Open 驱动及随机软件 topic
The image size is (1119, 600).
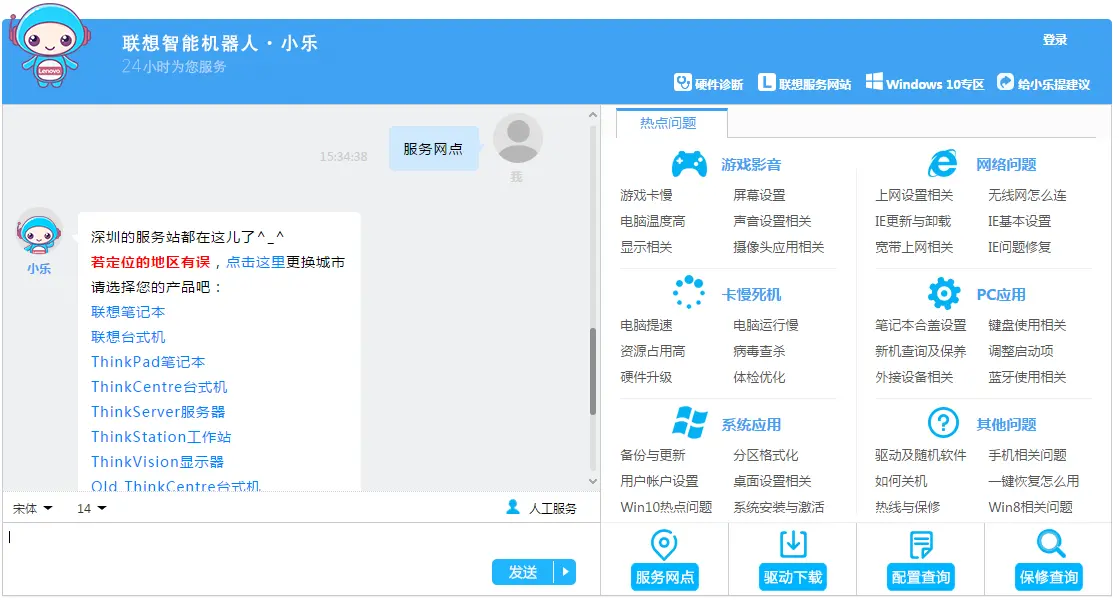(920, 455)
